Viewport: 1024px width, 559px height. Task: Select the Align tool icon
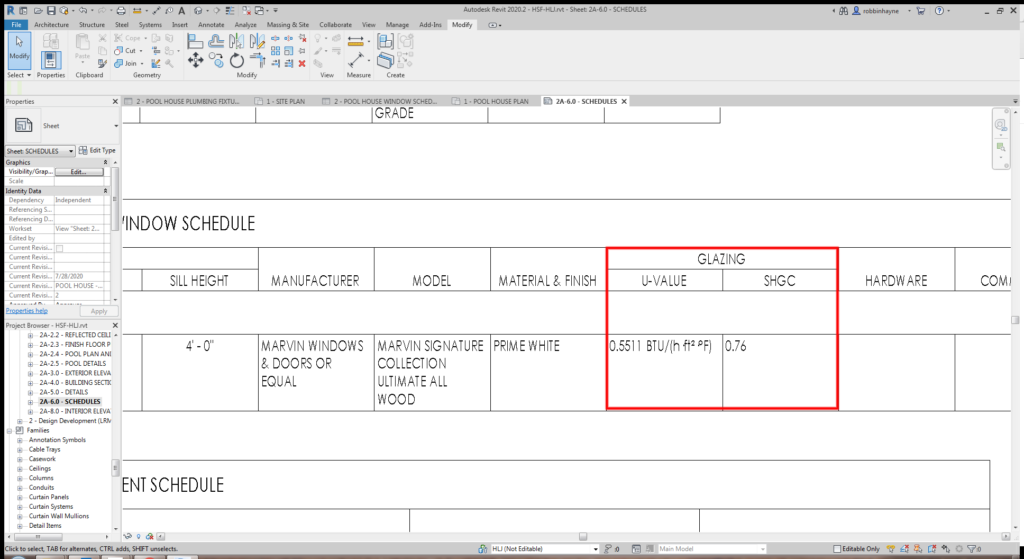coord(195,41)
